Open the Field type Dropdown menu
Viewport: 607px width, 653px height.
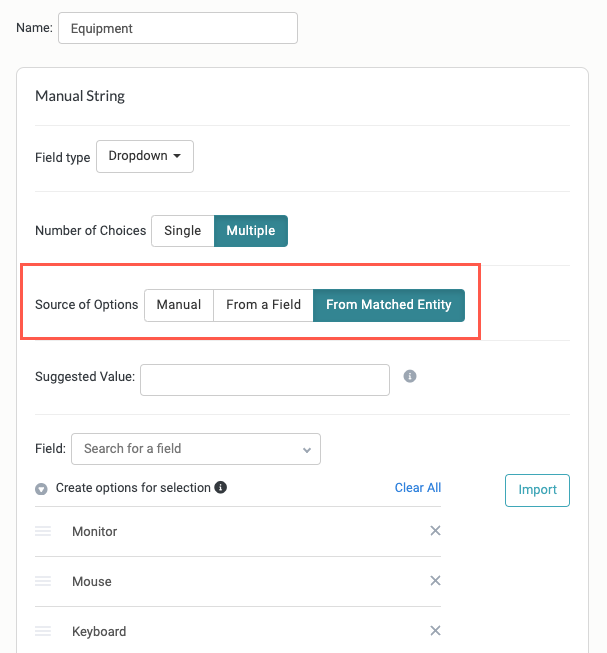(x=145, y=156)
